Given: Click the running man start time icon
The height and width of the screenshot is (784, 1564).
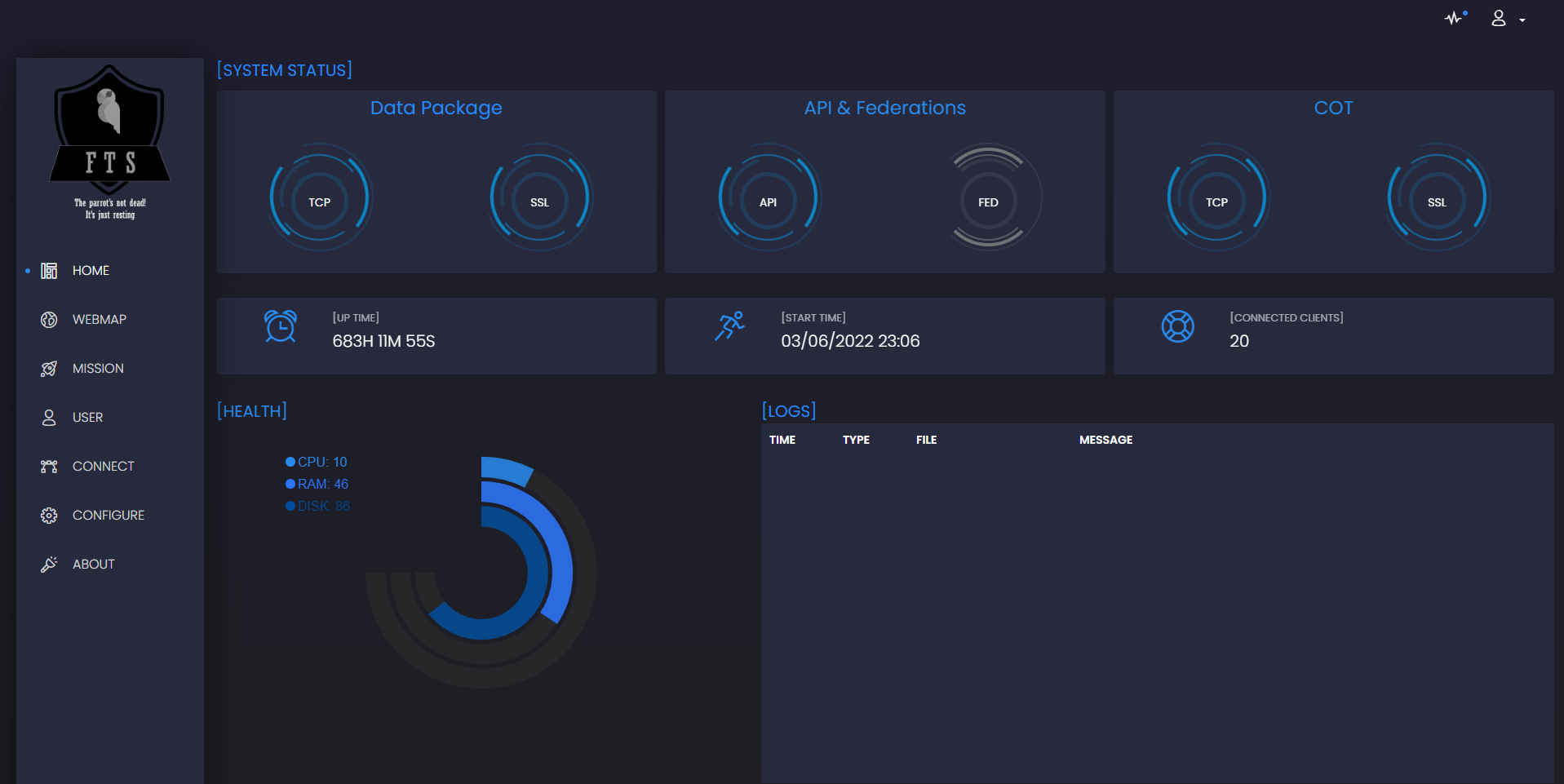Looking at the screenshot, I should click(x=729, y=326).
